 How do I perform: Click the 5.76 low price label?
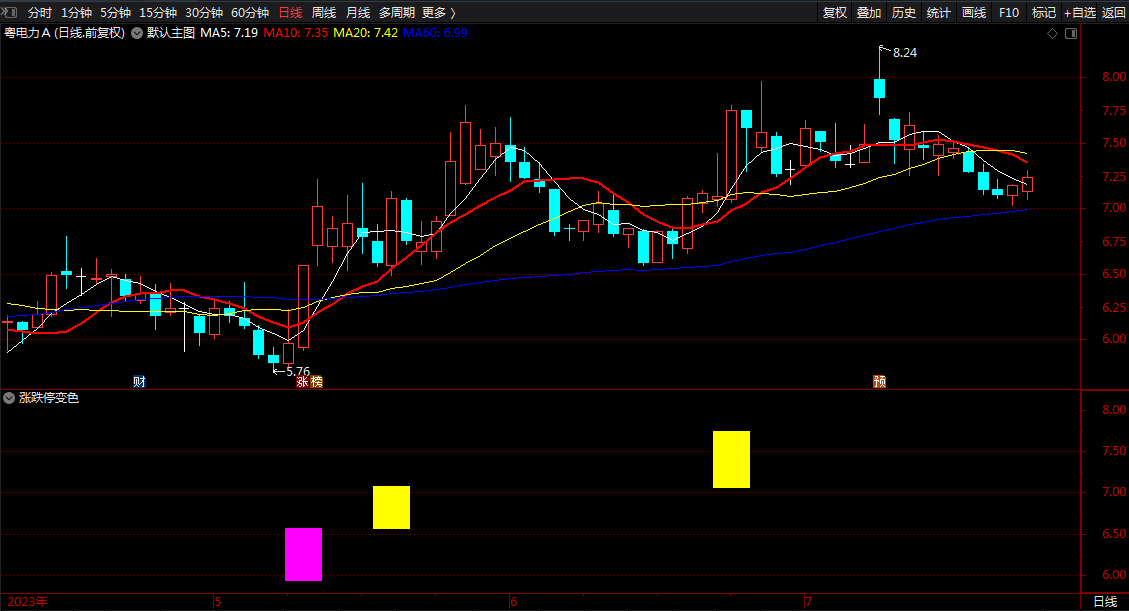tap(297, 371)
